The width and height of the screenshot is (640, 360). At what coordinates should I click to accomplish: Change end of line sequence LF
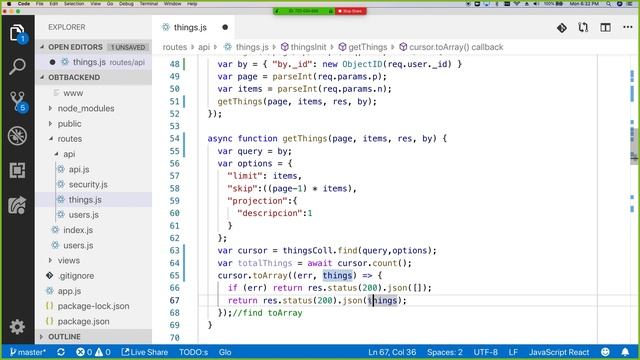(513, 352)
